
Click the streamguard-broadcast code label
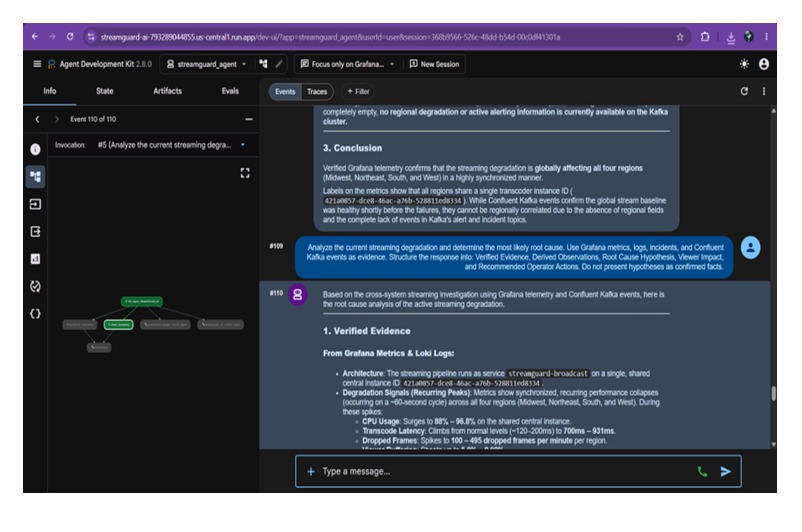point(548,373)
